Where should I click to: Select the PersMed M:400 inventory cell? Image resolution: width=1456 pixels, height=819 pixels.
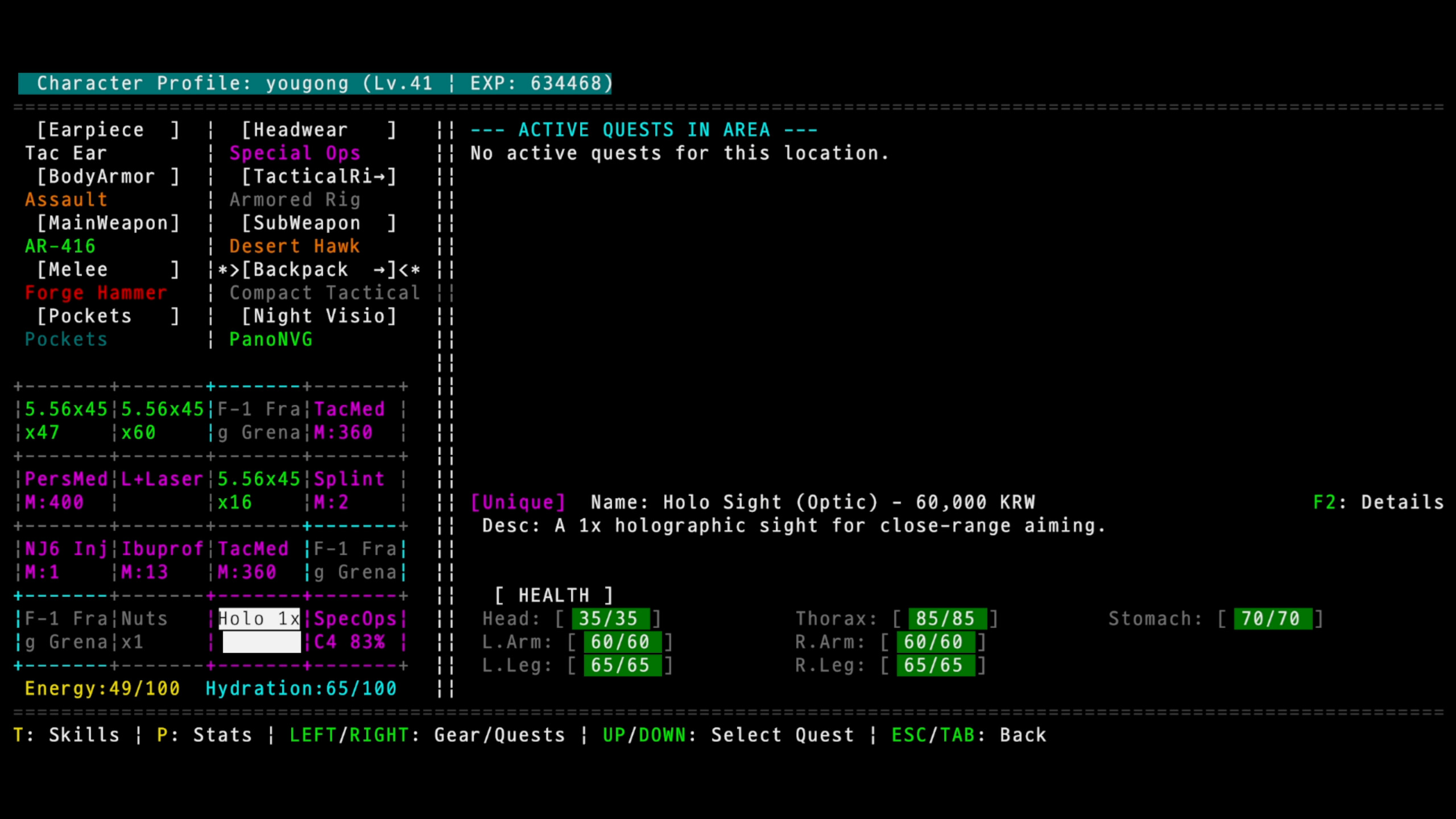tap(66, 491)
